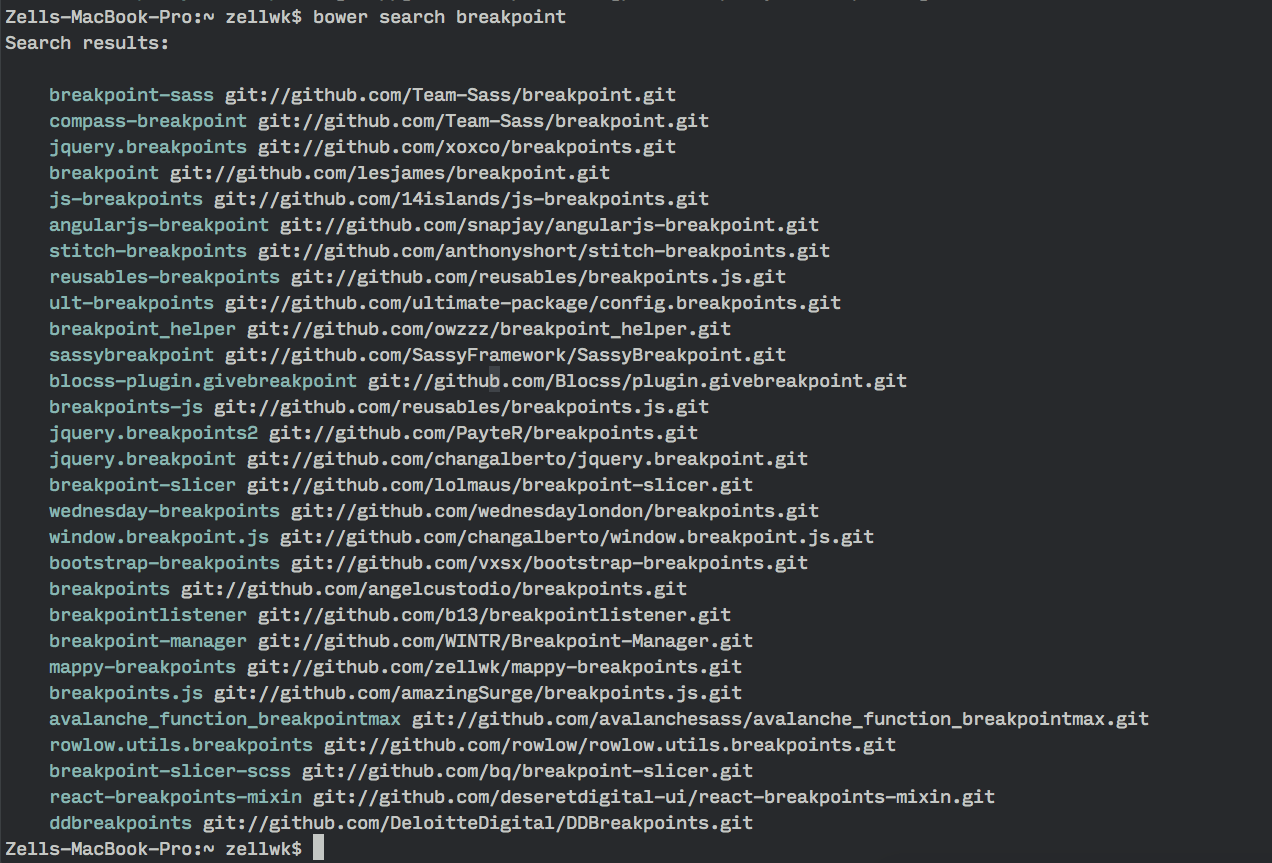The image size is (1272, 863).
Task: Click the blocss-plugin.givebreakpoint git URL
Action: pyautogui.click(x=637, y=381)
